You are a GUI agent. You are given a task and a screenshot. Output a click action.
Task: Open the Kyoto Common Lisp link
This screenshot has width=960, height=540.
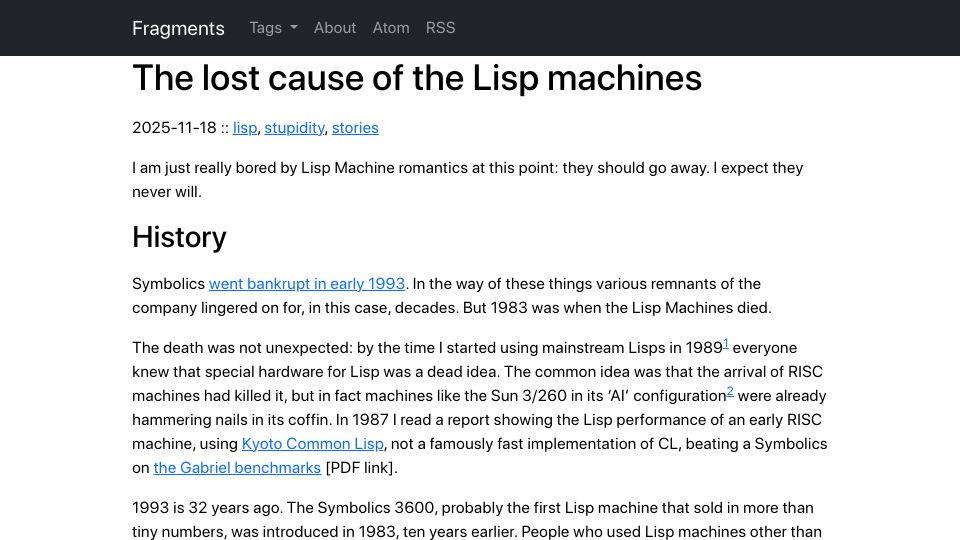pyautogui.click(x=313, y=444)
